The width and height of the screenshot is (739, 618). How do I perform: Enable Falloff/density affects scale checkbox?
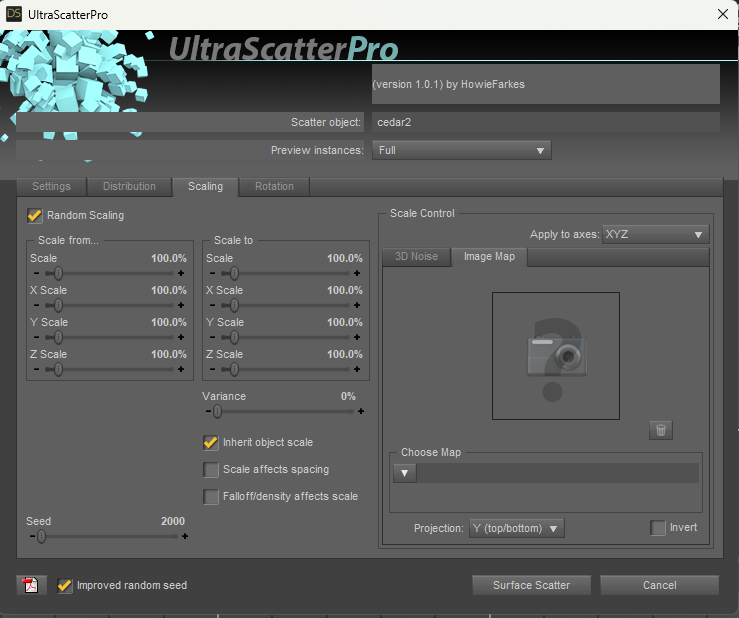pos(211,496)
